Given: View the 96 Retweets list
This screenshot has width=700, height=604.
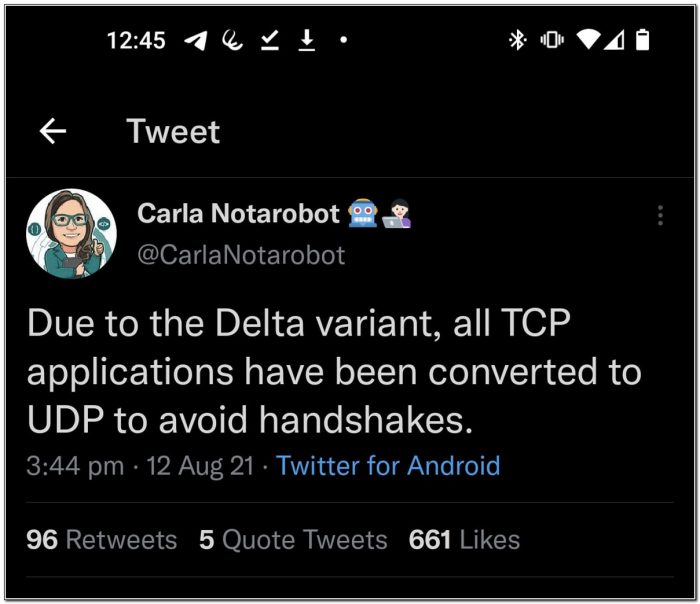Looking at the screenshot, I should tap(101, 540).
